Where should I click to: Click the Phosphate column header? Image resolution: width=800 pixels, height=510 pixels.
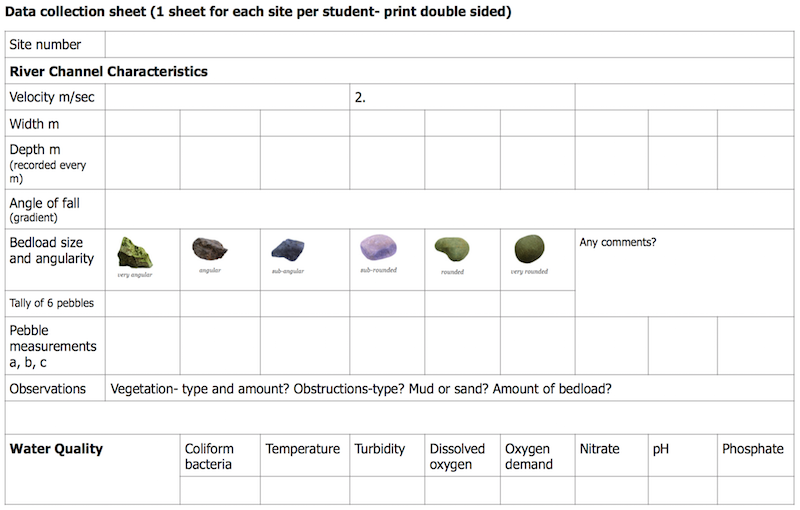[753, 450]
